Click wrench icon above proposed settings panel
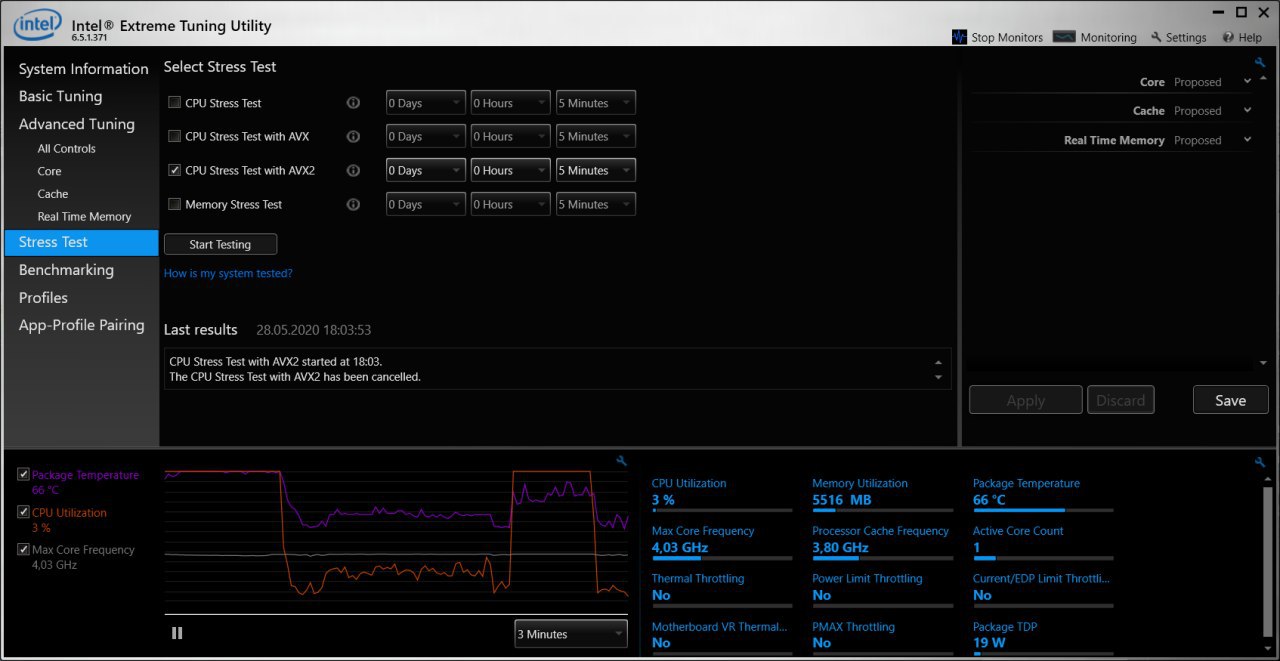The height and width of the screenshot is (661, 1280). [1260, 63]
